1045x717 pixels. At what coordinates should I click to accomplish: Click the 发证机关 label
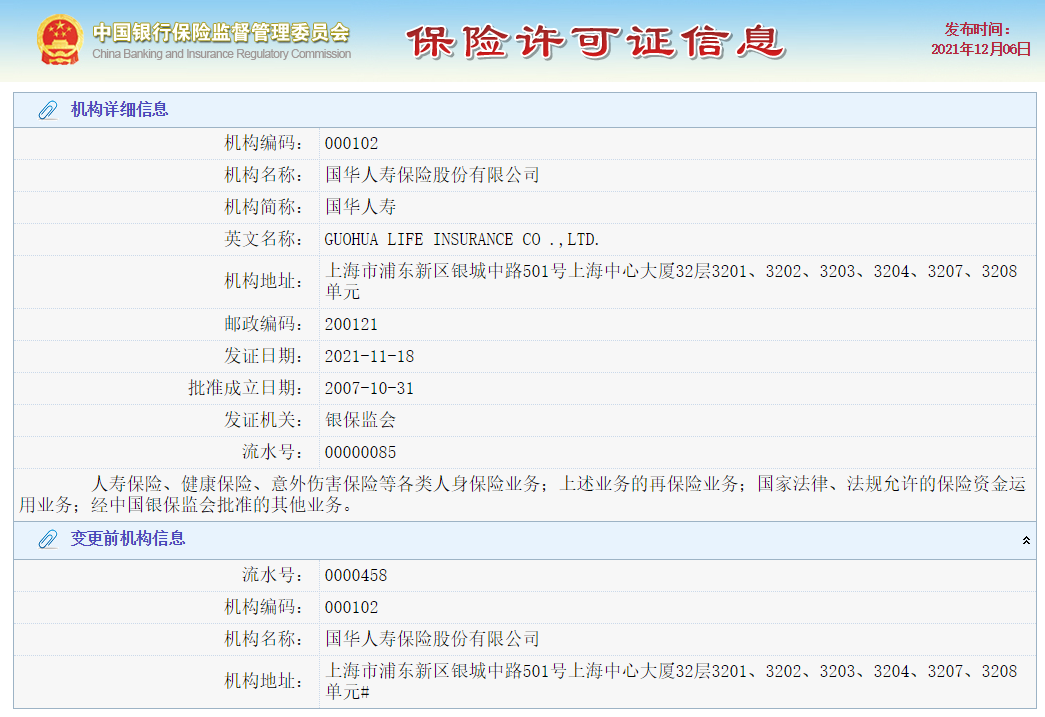[x=263, y=420]
